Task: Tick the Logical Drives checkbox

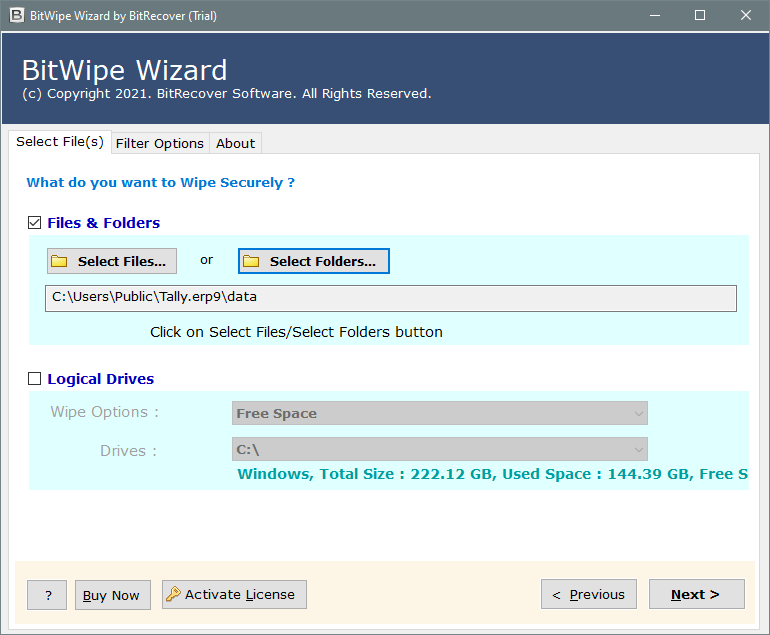Action: pos(34,379)
